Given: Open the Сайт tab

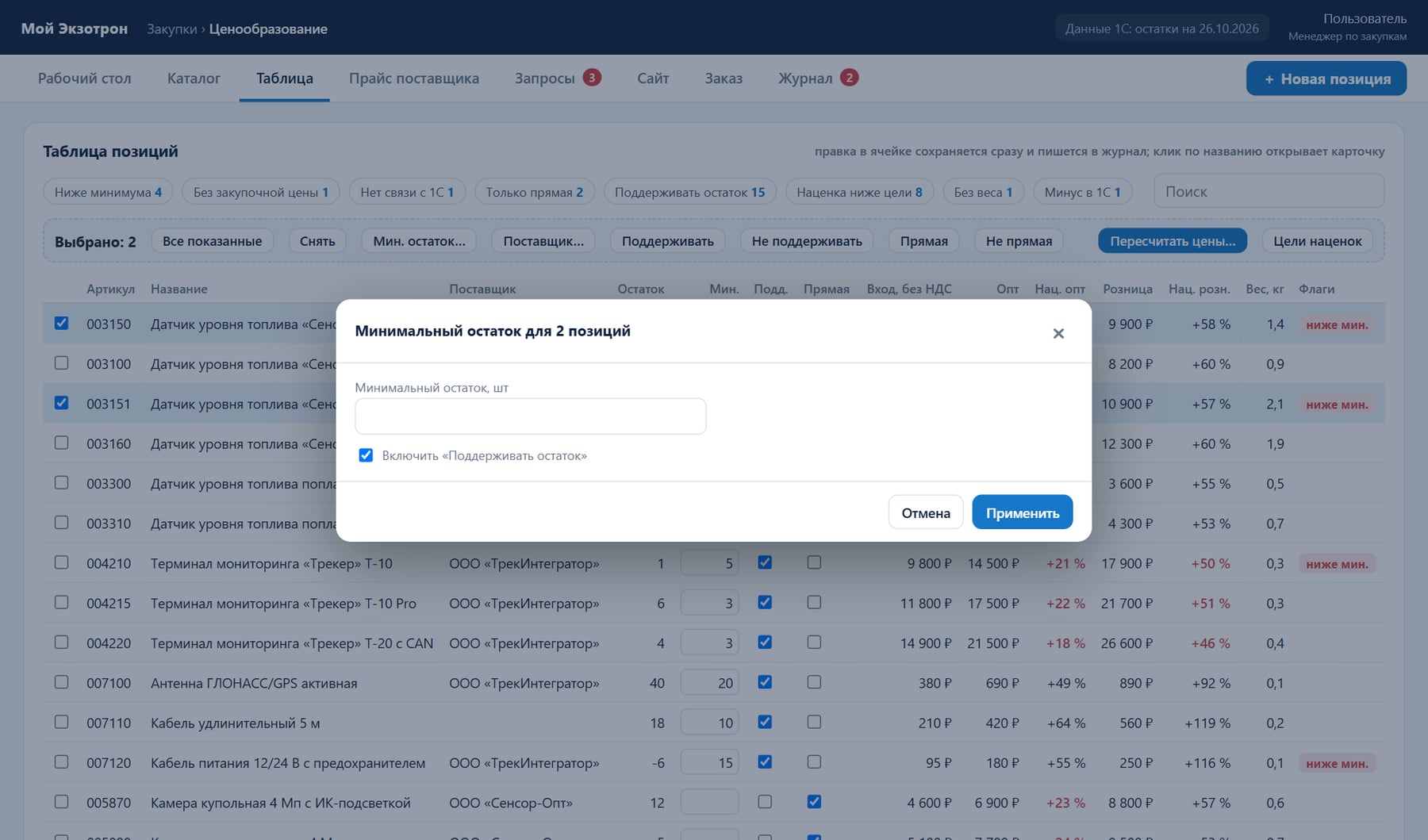Looking at the screenshot, I should coord(653,79).
